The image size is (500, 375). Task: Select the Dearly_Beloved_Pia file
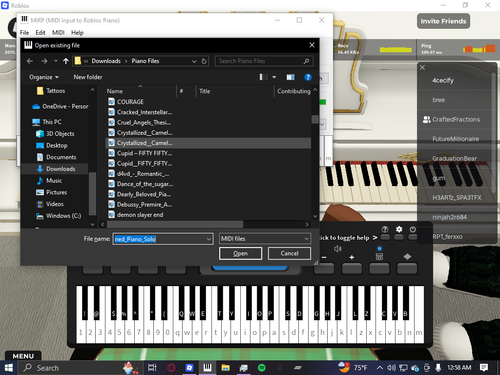pos(140,194)
